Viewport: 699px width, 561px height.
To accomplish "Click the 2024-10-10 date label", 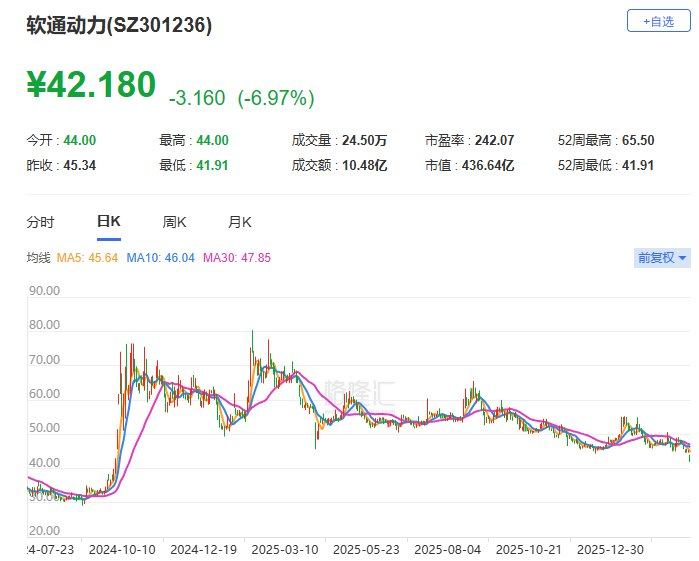I will click(x=122, y=550).
